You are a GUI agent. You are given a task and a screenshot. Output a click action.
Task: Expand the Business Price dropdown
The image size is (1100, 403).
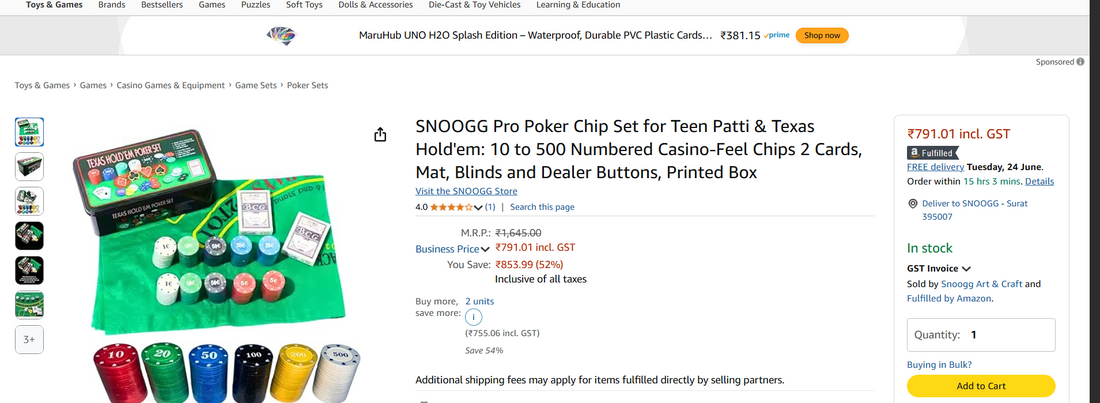485,249
